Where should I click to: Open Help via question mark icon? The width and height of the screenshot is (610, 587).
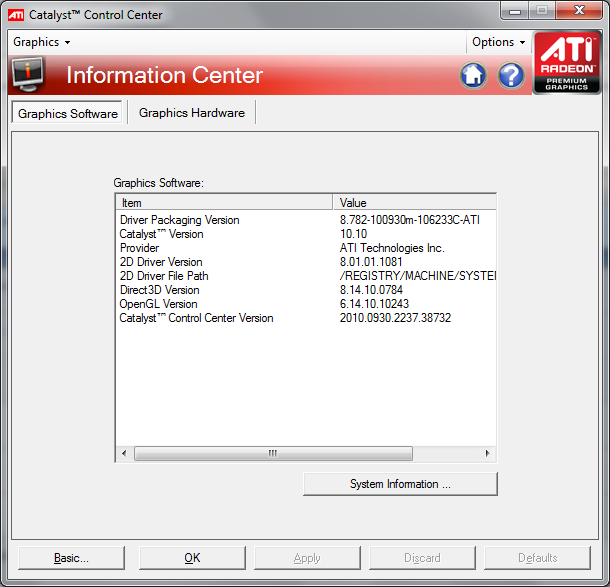[511, 75]
